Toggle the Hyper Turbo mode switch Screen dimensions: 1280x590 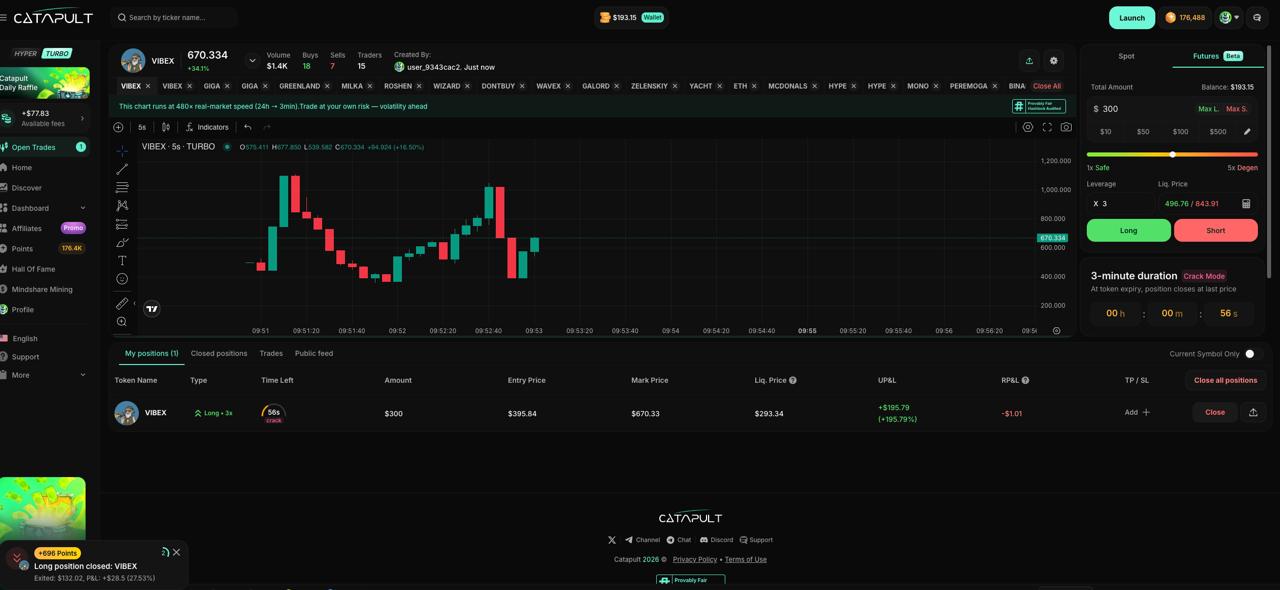(43, 54)
